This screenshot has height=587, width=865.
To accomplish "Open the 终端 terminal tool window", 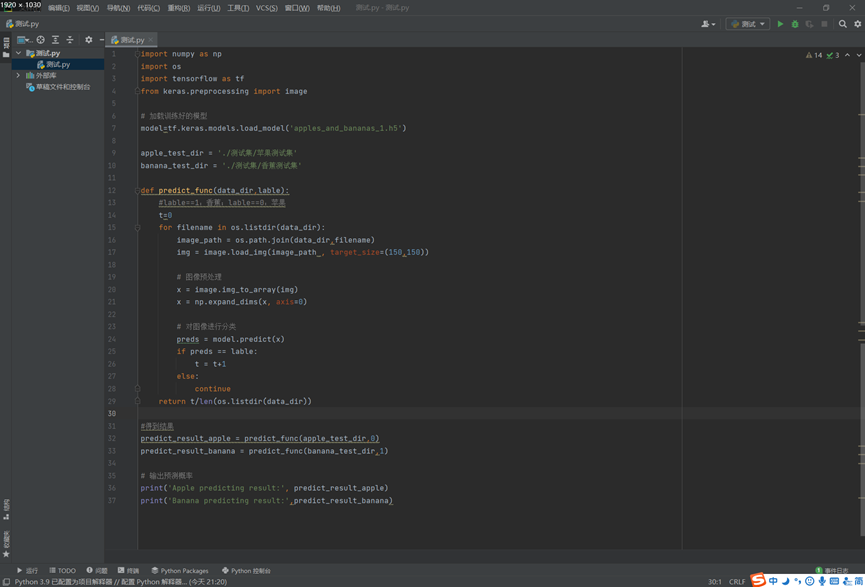I will pyautogui.click(x=129, y=570).
